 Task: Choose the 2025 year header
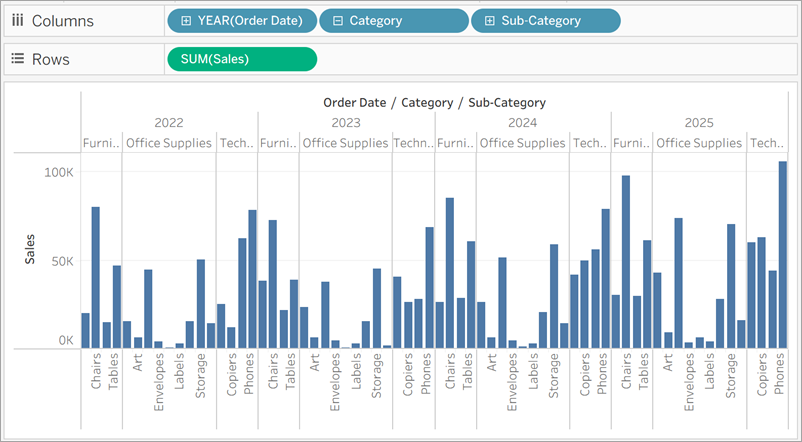tap(699, 123)
